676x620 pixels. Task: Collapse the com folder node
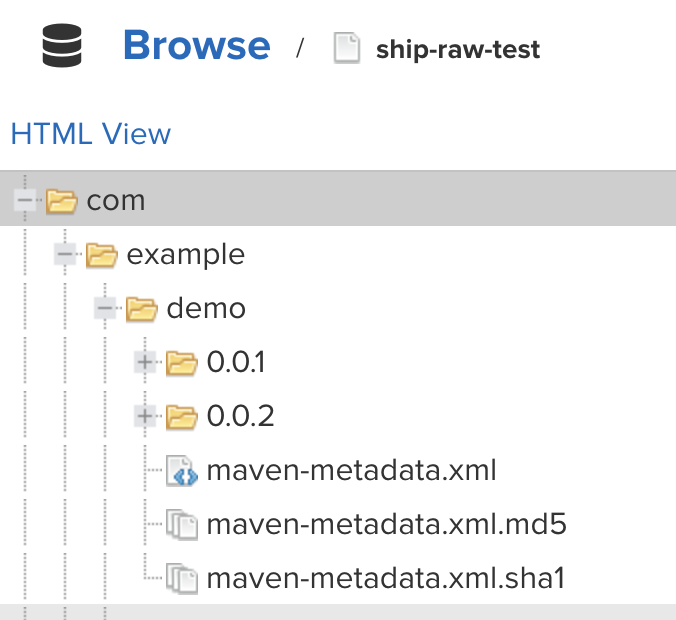(26, 201)
